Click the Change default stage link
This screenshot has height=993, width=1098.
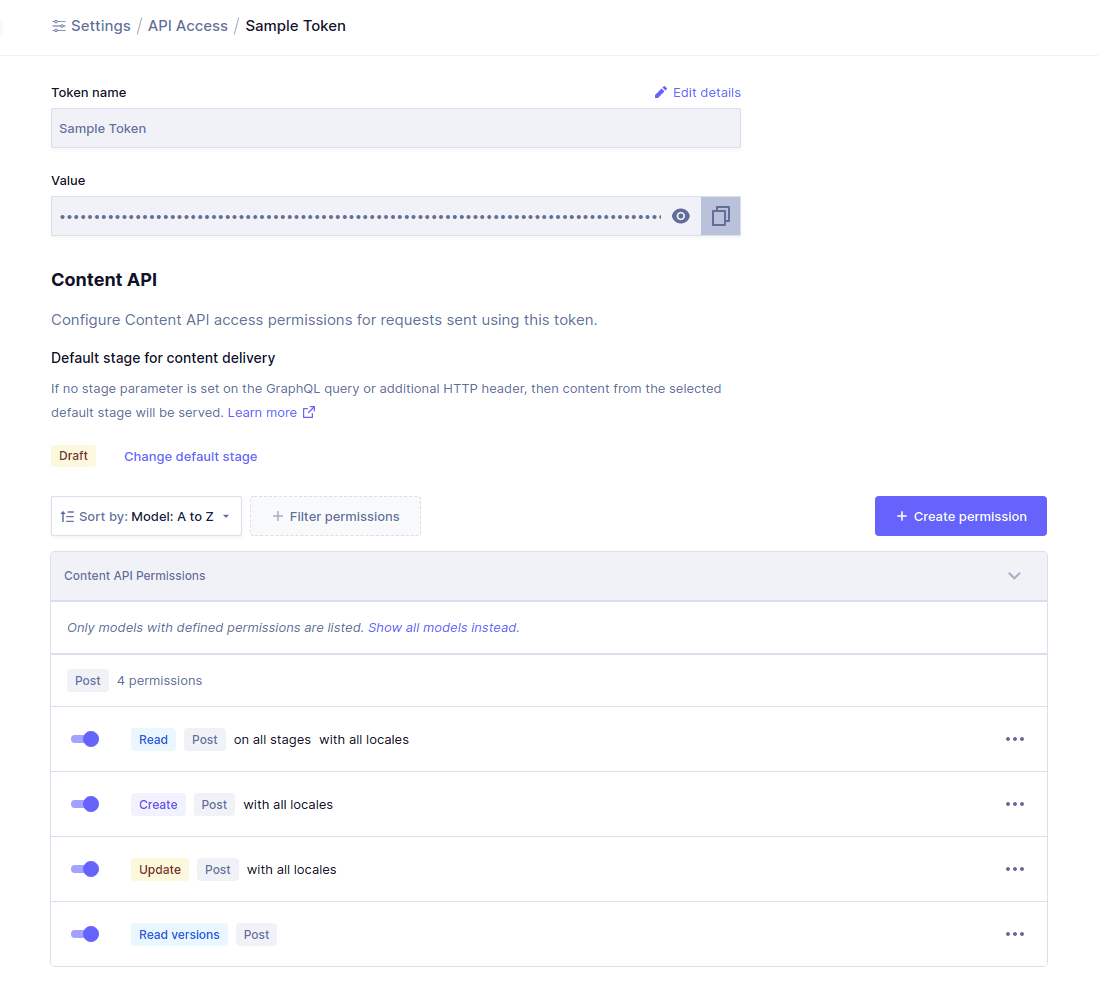pos(190,456)
